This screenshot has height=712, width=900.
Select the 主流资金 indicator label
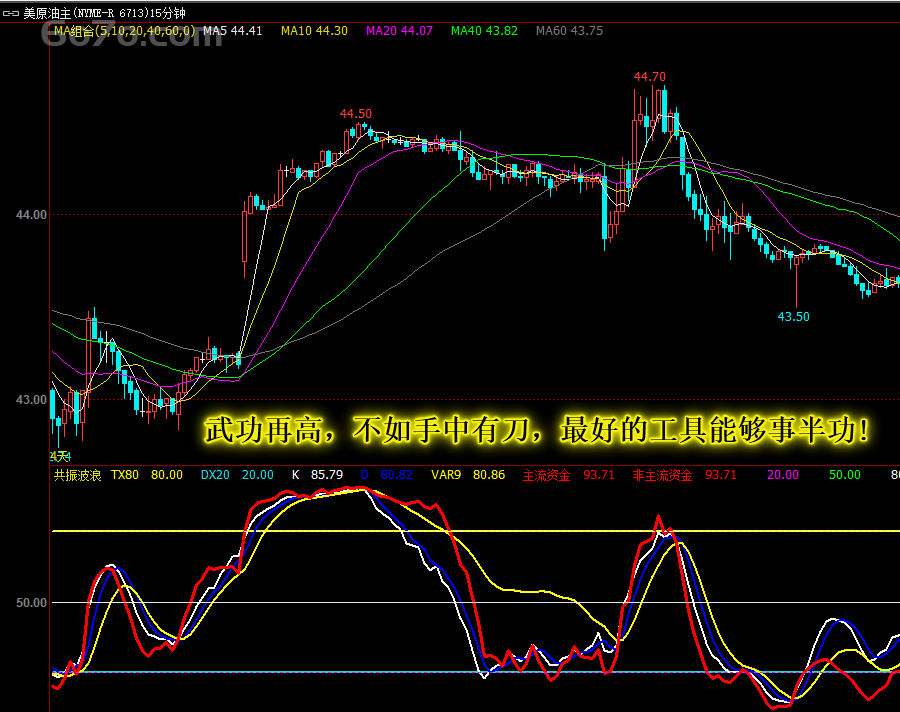click(547, 476)
